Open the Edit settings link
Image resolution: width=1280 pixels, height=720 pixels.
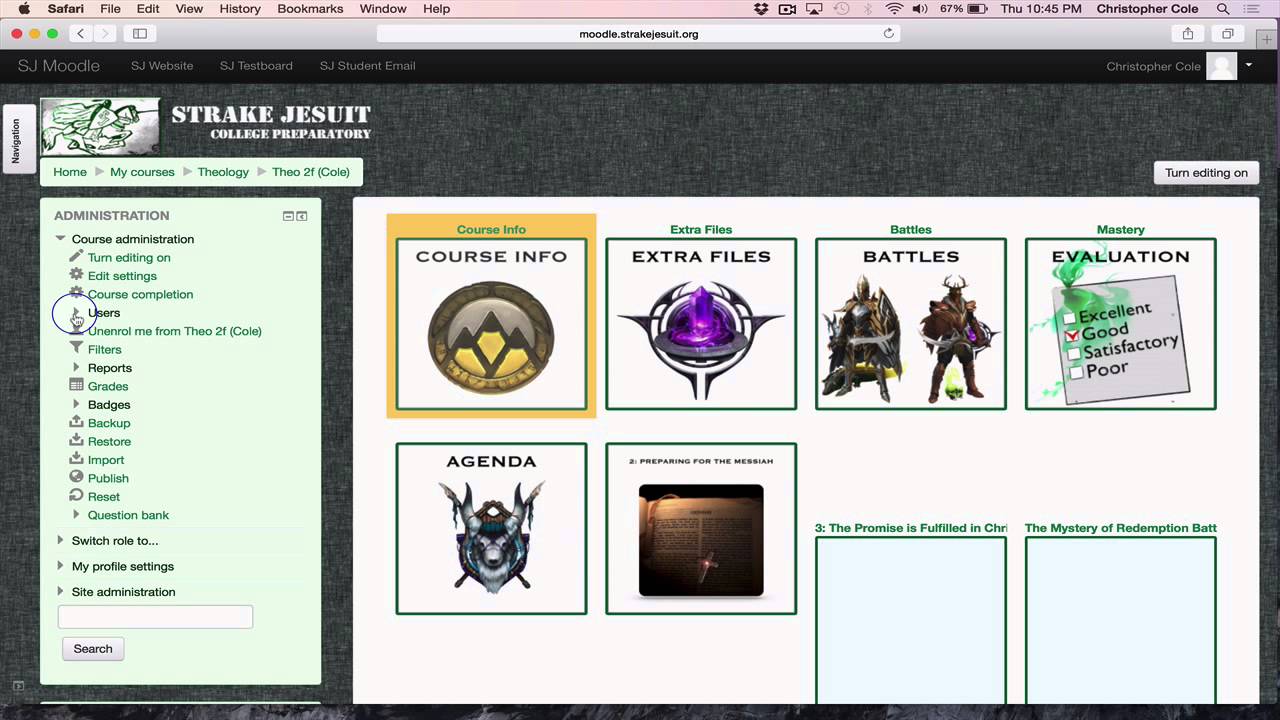pyautogui.click(x=122, y=276)
